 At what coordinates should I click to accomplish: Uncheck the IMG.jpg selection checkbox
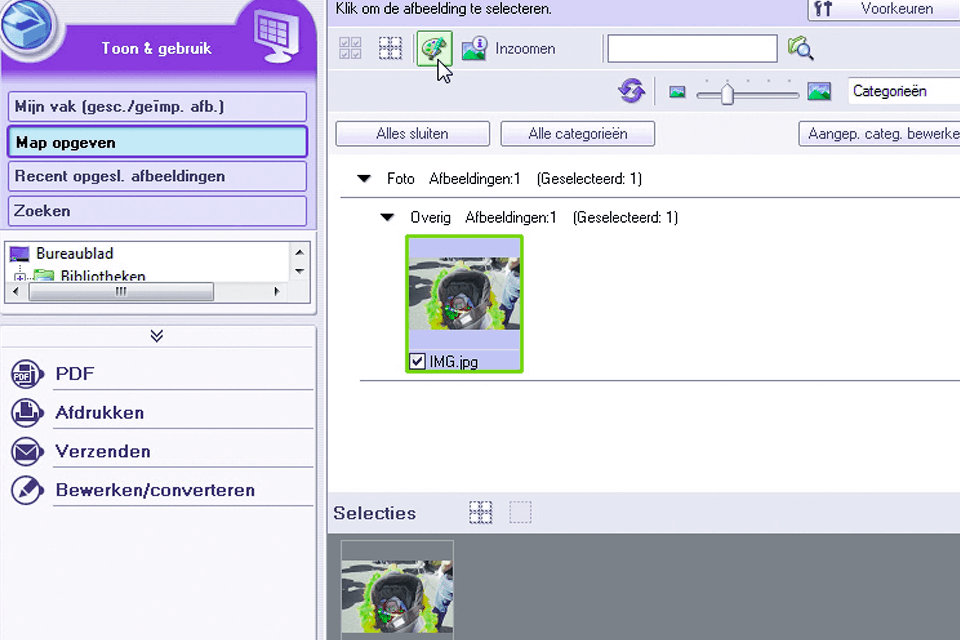tap(417, 361)
